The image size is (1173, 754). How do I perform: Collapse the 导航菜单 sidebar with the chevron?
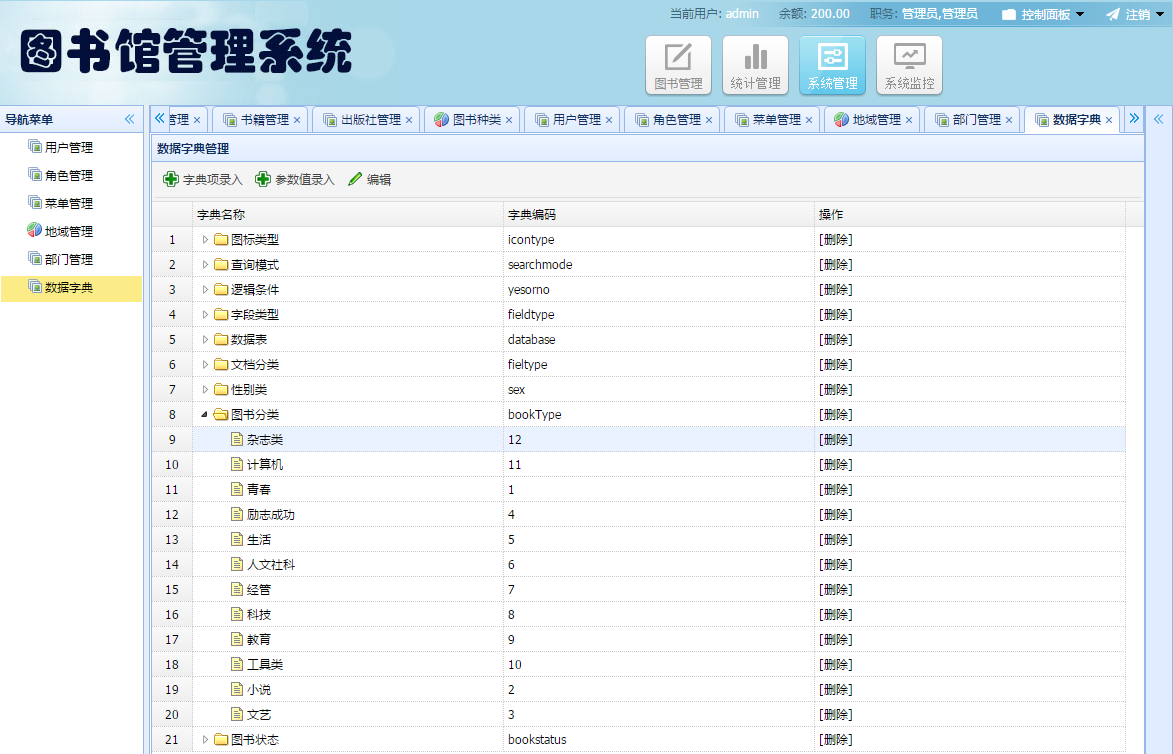(128, 119)
